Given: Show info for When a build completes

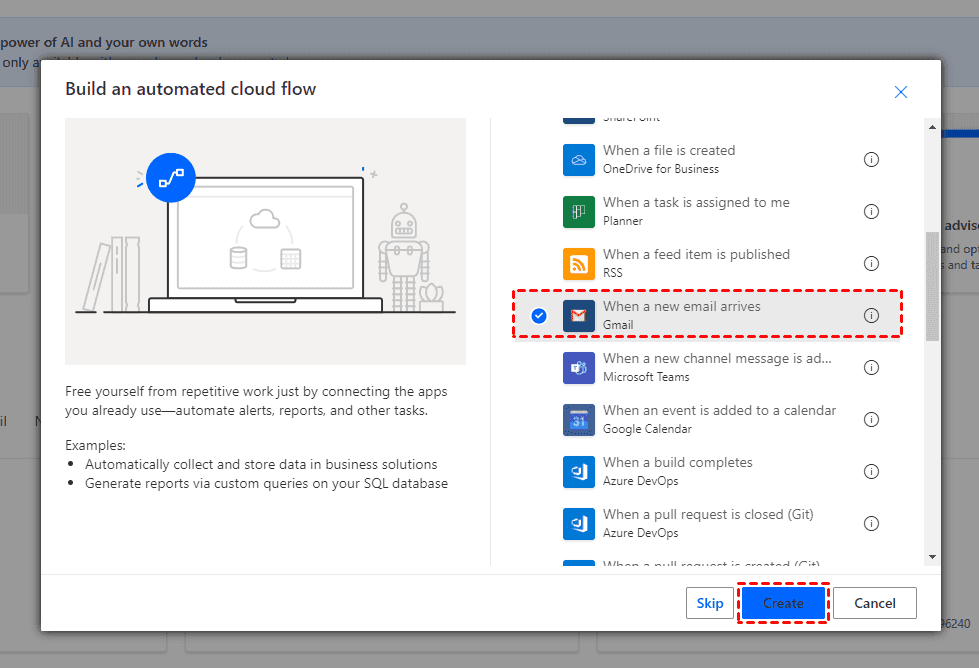Looking at the screenshot, I should (871, 471).
